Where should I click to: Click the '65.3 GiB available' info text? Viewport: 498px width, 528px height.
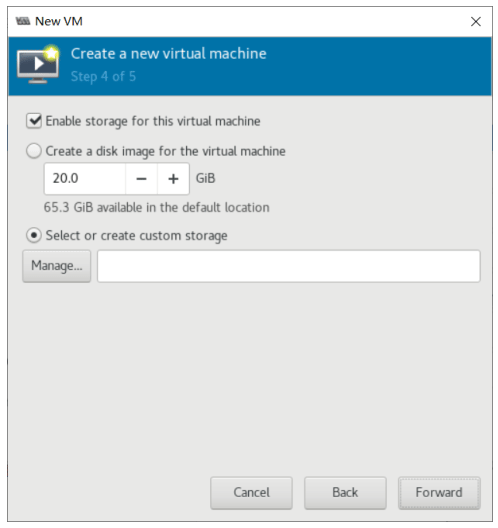tap(157, 207)
